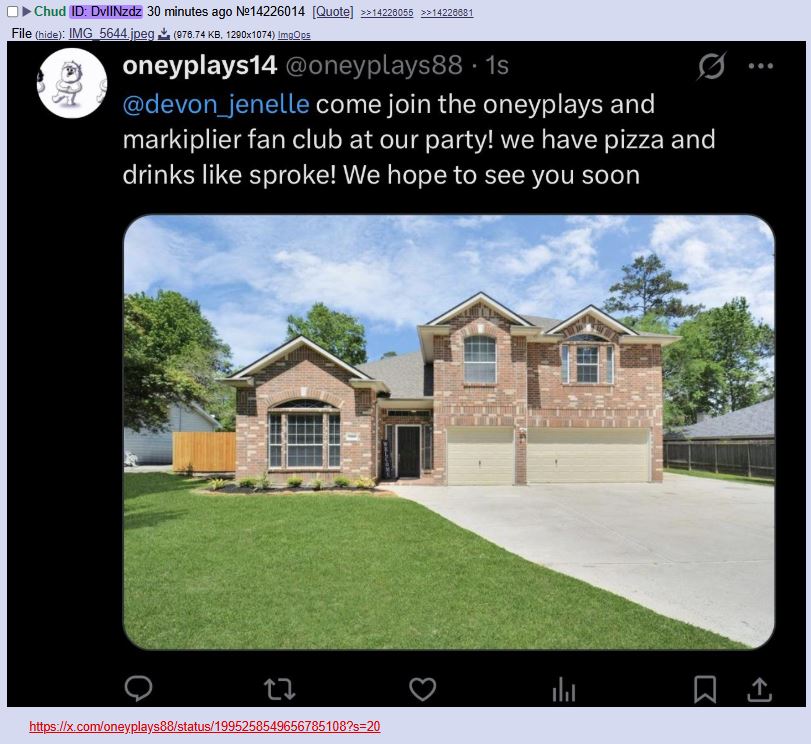The height and width of the screenshot is (744, 811).
Task: Open the ImgOps link
Action: click(294, 35)
